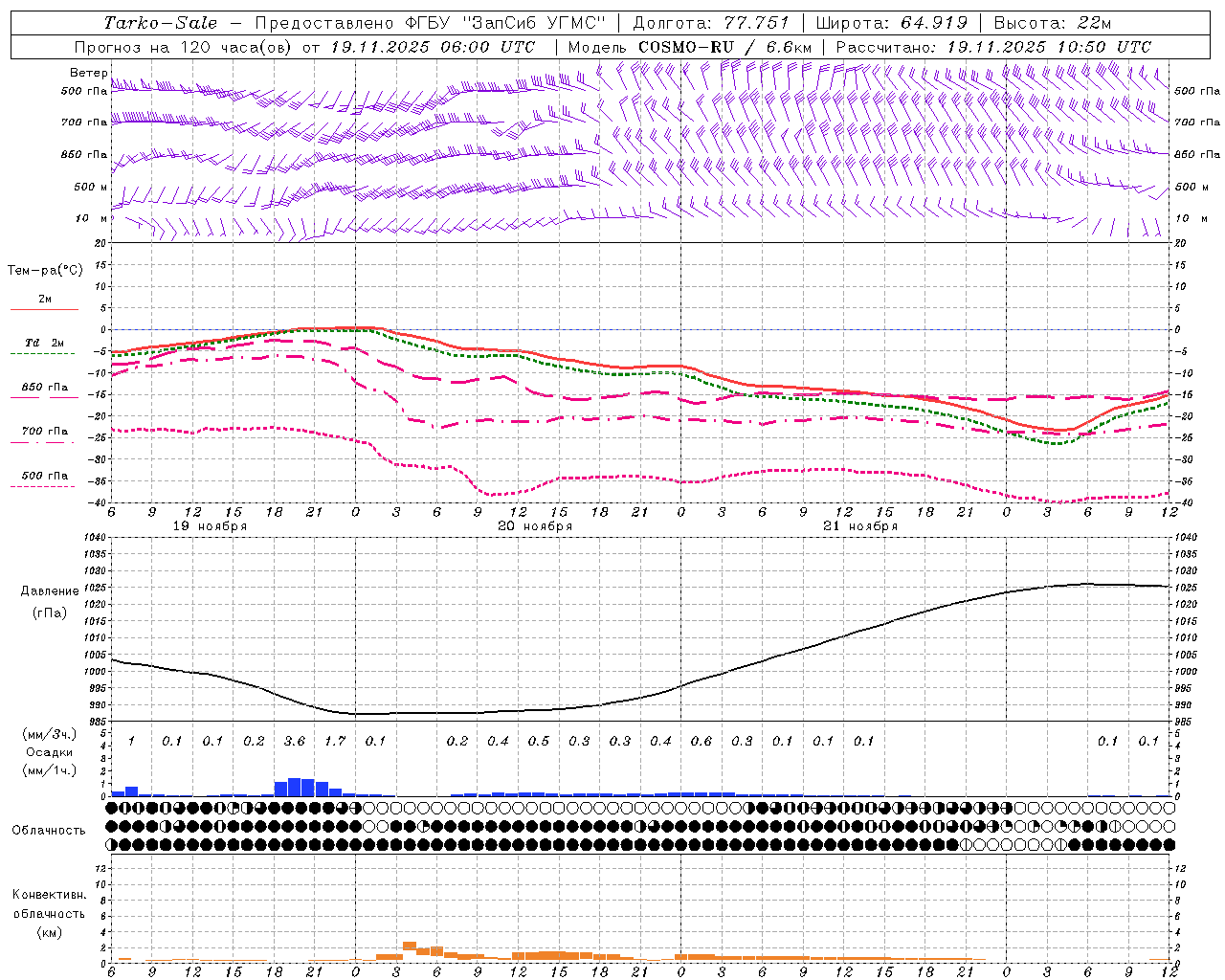Click the '10 м' label left of wind panel
This screenshot has height=980, width=1225.
pyautogui.click(x=91, y=218)
